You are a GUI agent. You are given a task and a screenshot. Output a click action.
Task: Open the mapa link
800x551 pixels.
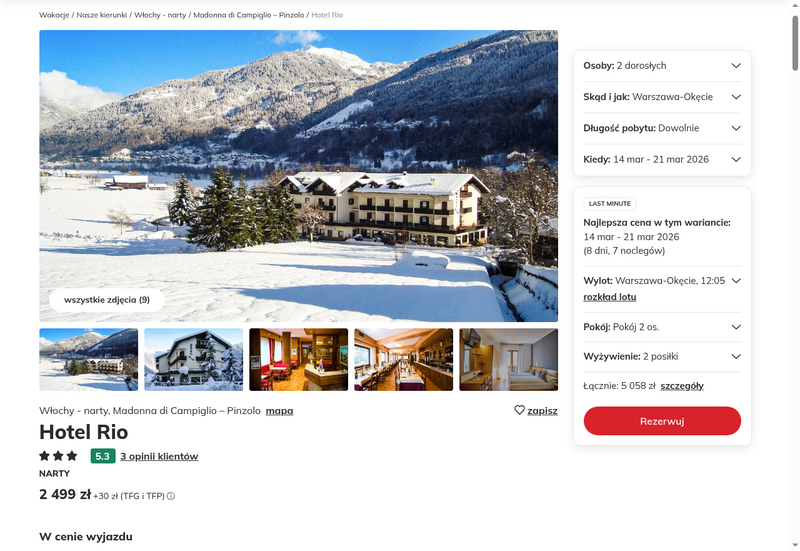(x=280, y=411)
